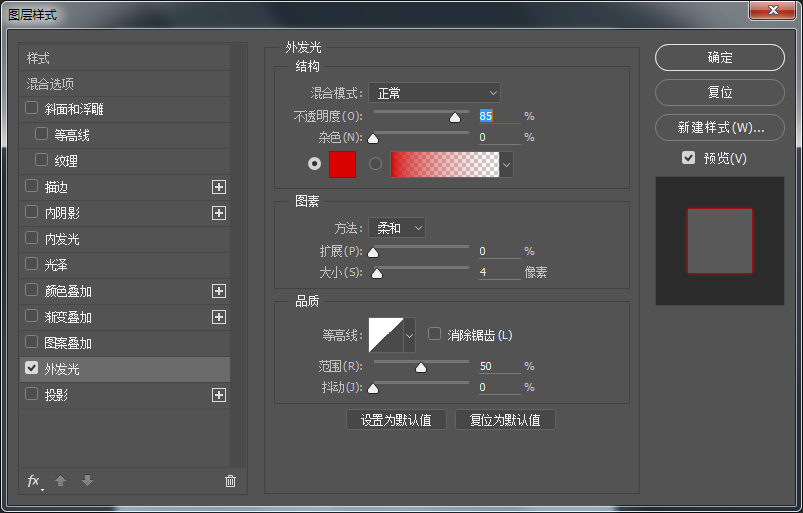
Task: Click the red glow color swatch
Action: (x=343, y=164)
